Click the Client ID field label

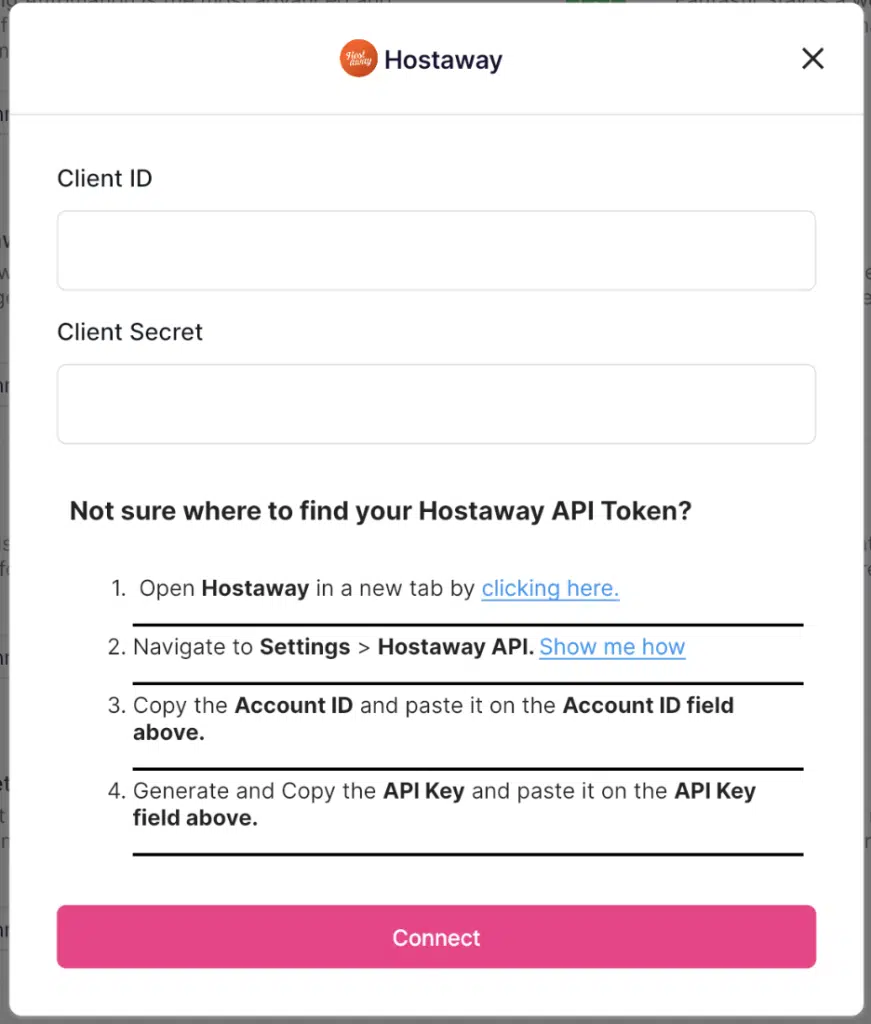click(x=105, y=179)
